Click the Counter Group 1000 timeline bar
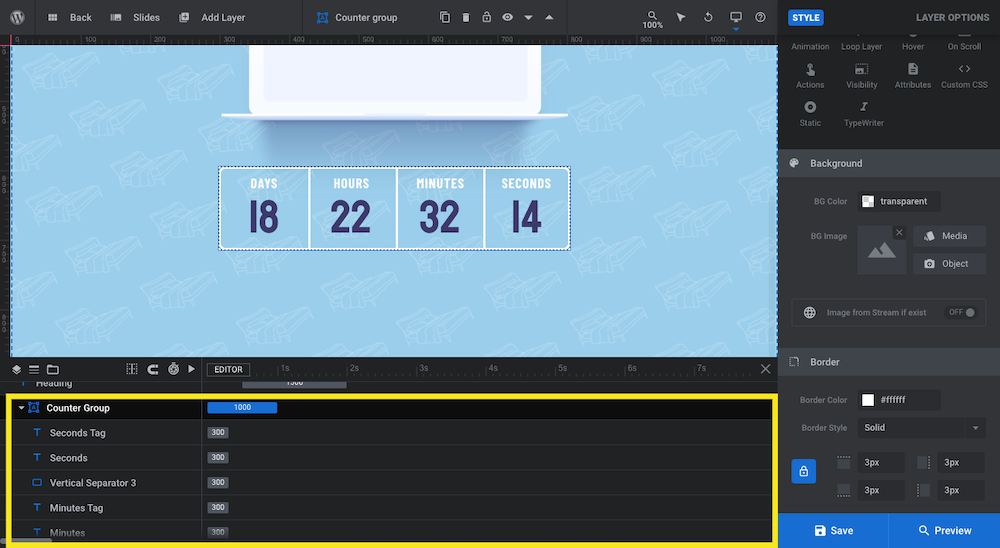Viewport: 1000px width, 548px height. [242, 408]
